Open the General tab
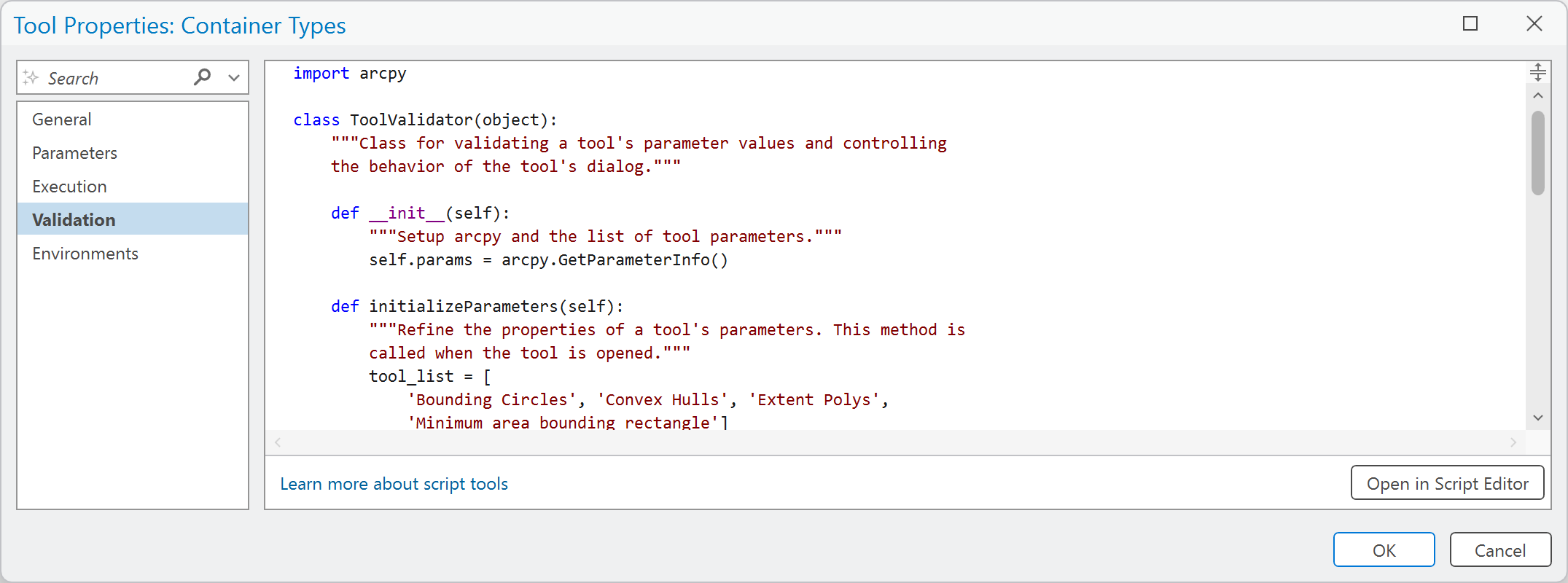 coord(62,120)
